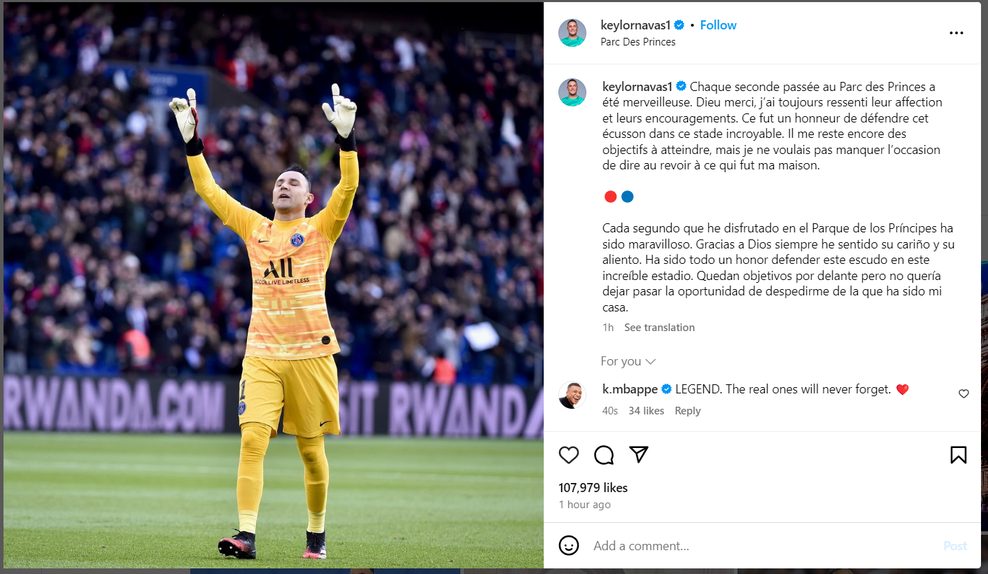Open k.mbappe username link
The image size is (988, 574).
629,389
